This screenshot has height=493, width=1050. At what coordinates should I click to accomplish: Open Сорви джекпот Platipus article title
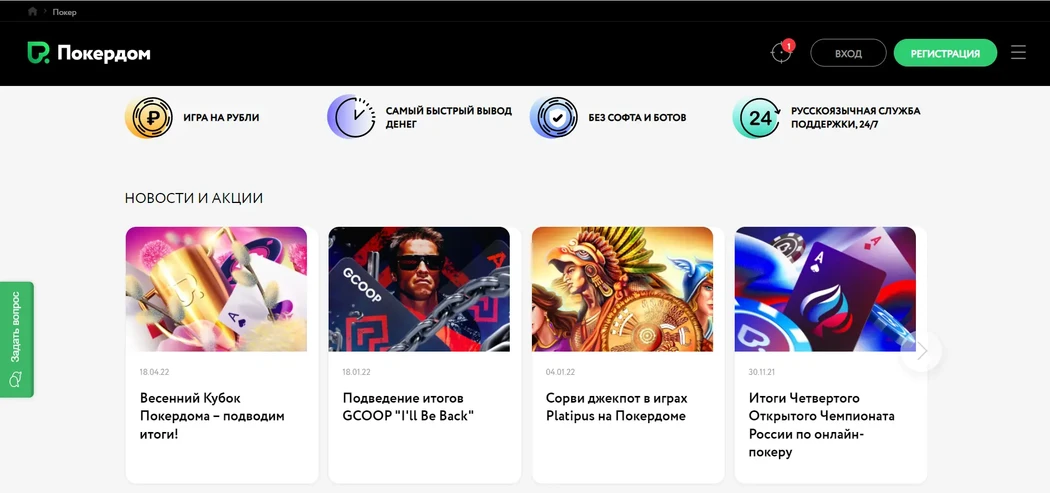pyautogui.click(x=616, y=407)
